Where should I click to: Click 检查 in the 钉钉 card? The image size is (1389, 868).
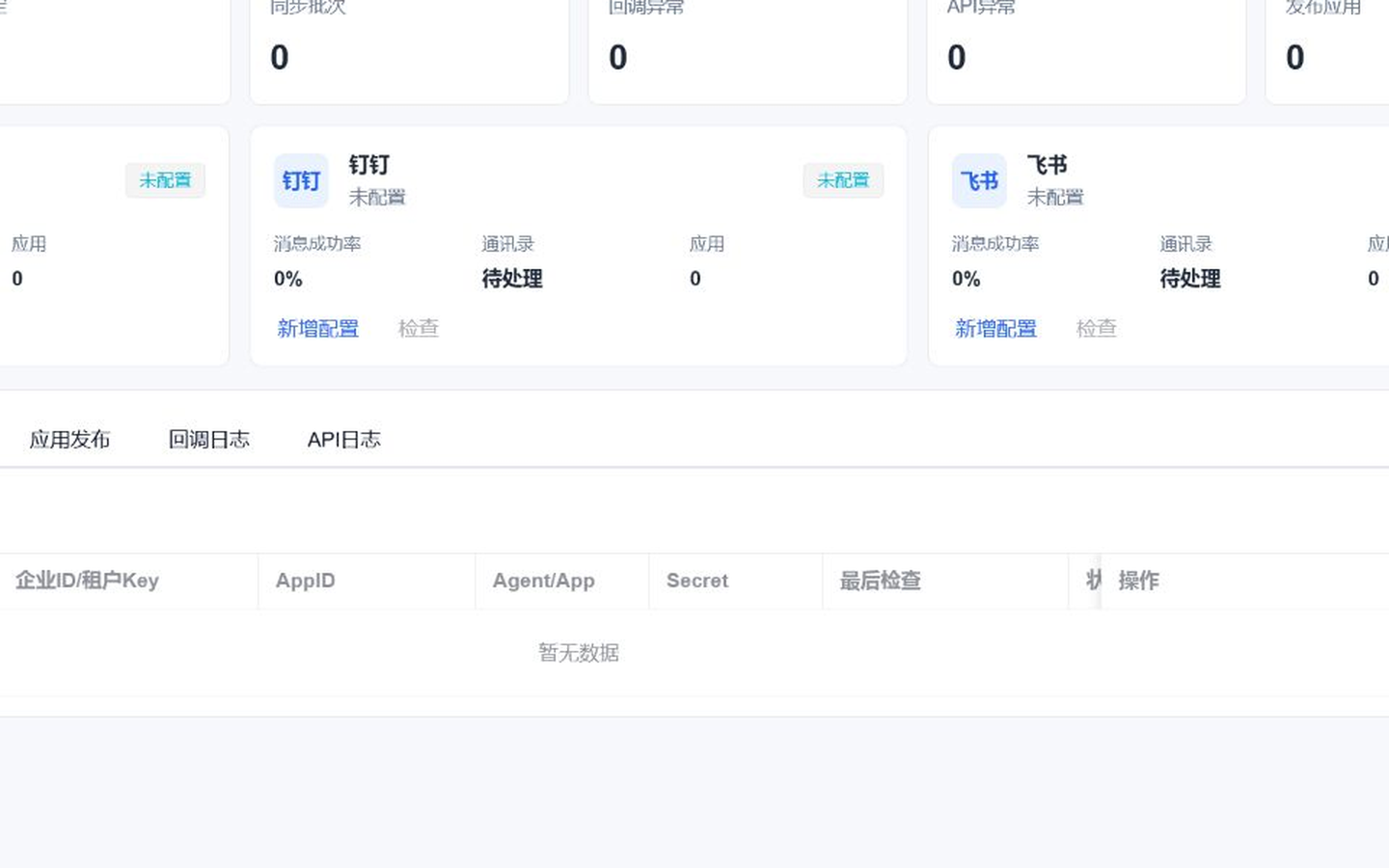[x=419, y=329]
